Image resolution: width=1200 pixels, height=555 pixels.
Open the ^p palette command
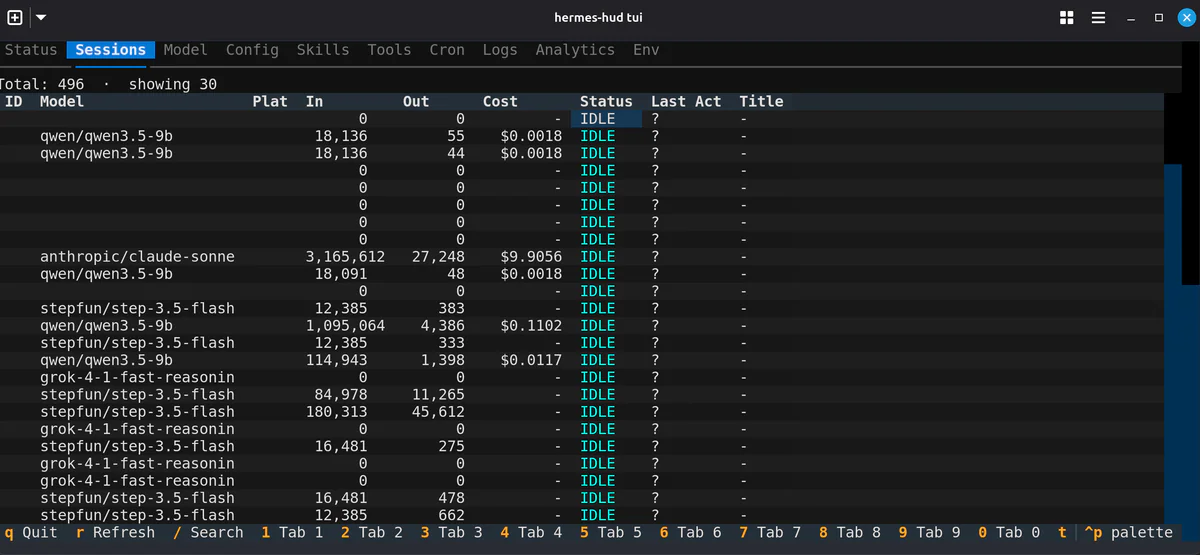[x=1128, y=533]
